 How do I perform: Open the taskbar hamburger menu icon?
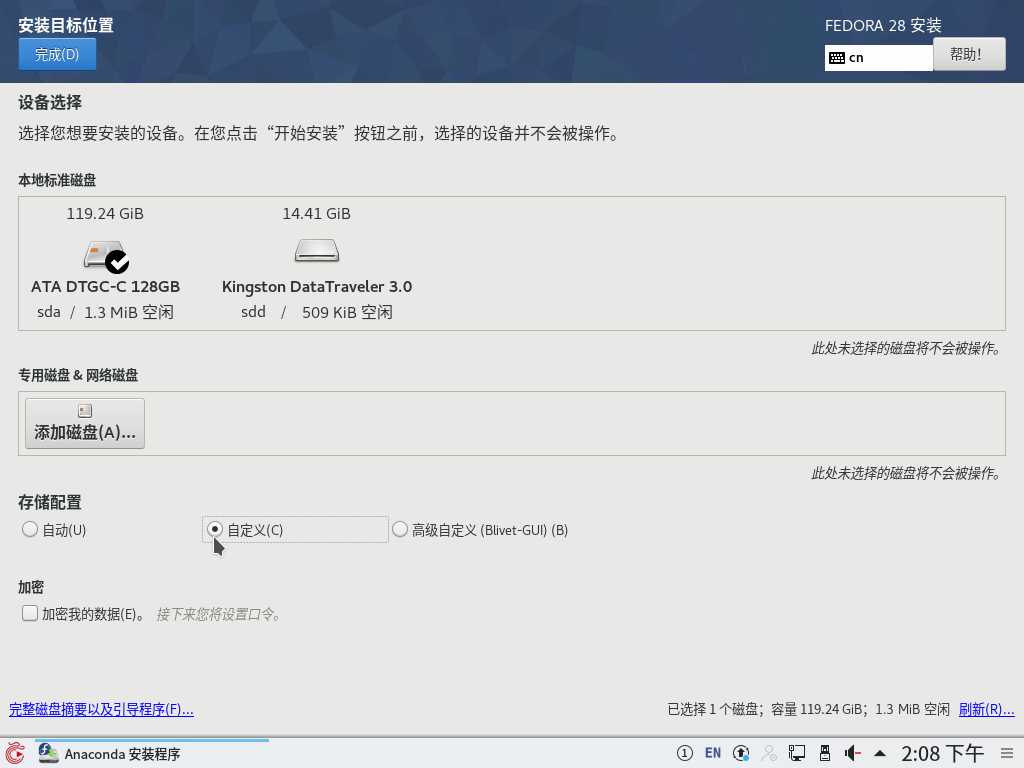pyautogui.click(x=1006, y=754)
